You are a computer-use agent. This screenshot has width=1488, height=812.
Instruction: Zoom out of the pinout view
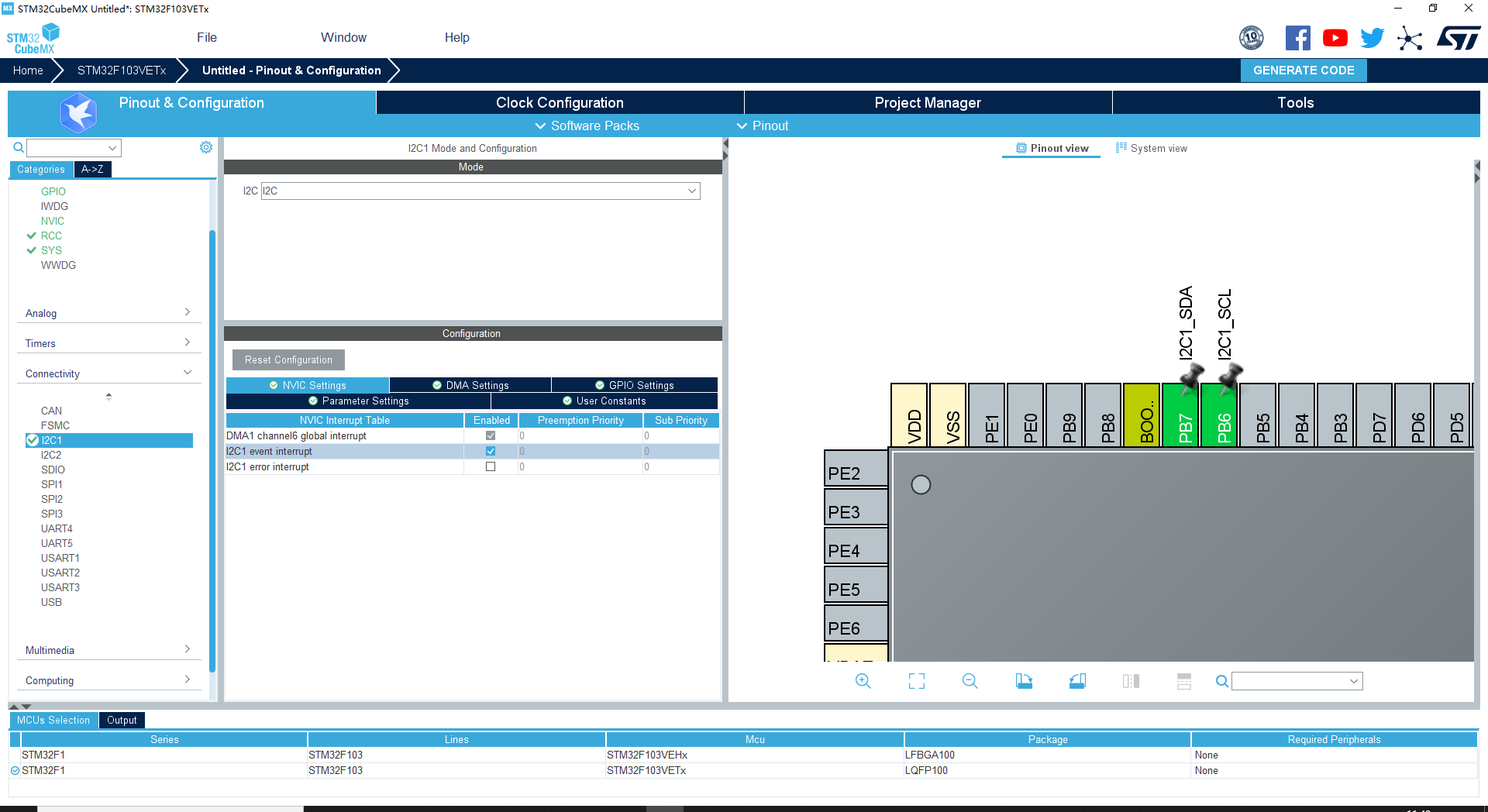970,681
